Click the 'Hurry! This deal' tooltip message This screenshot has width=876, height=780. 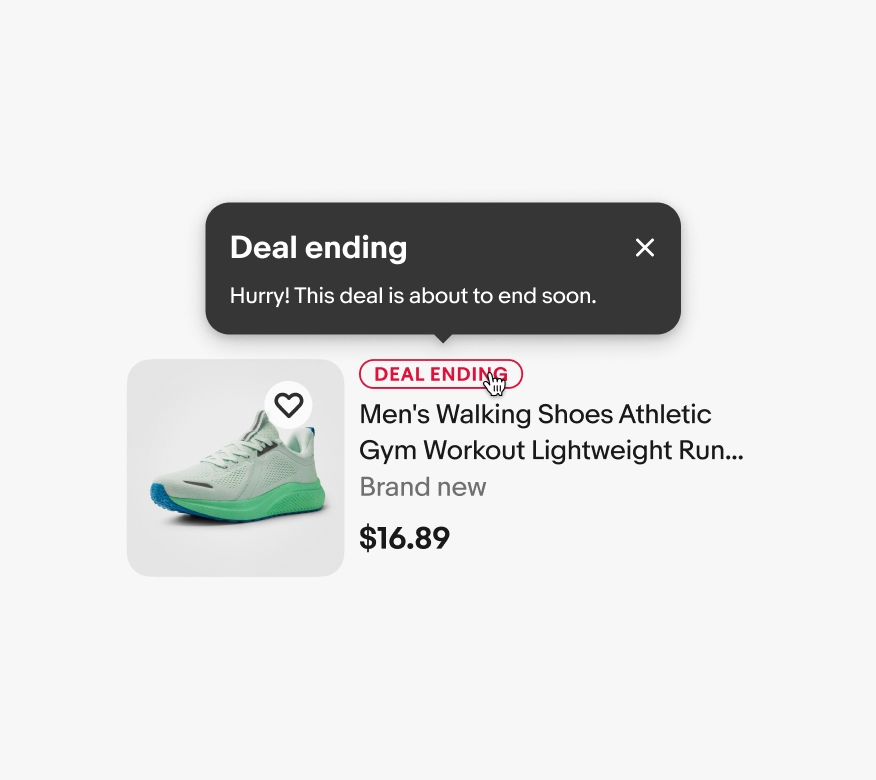tap(412, 296)
